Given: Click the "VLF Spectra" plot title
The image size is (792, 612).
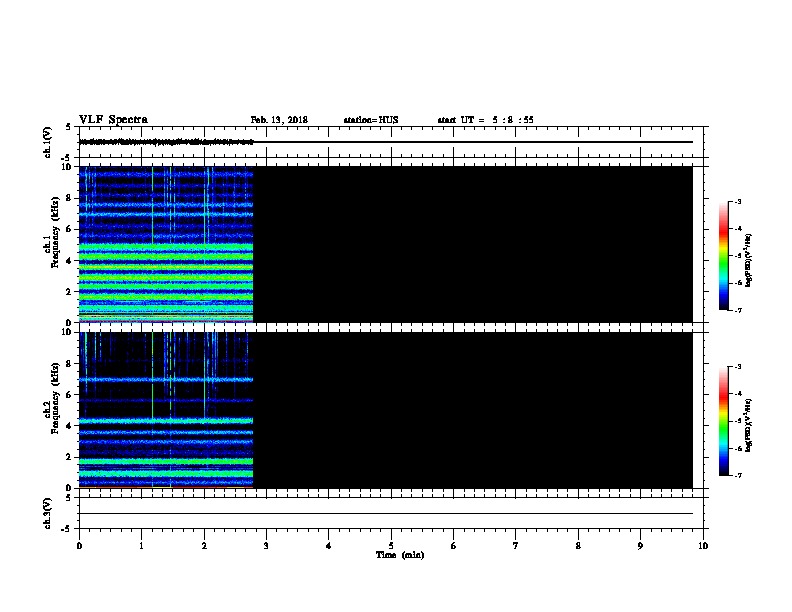Looking at the screenshot, I should click(113, 120).
